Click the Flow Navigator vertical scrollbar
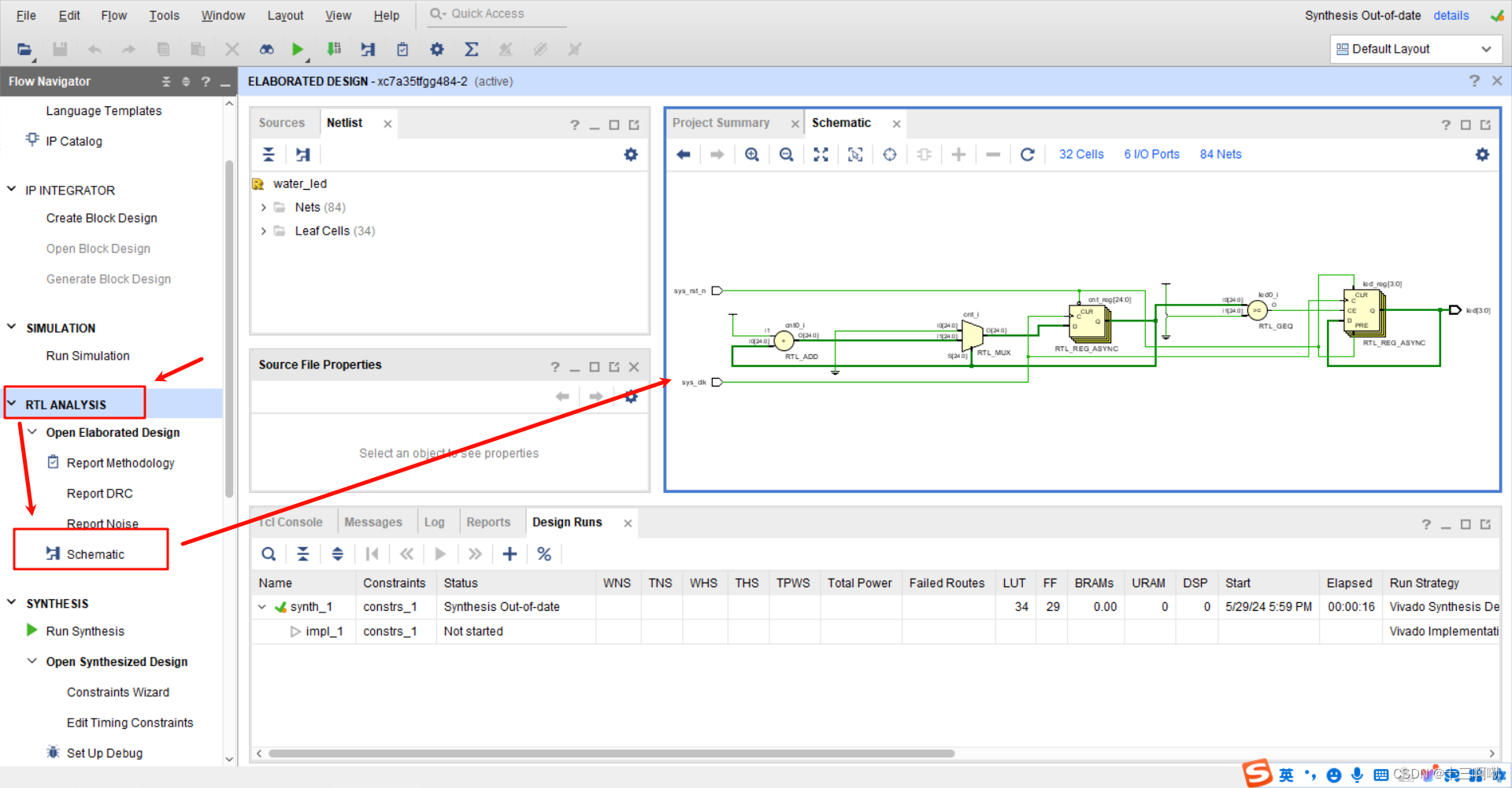The image size is (1512, 788). tap(229, 329)
